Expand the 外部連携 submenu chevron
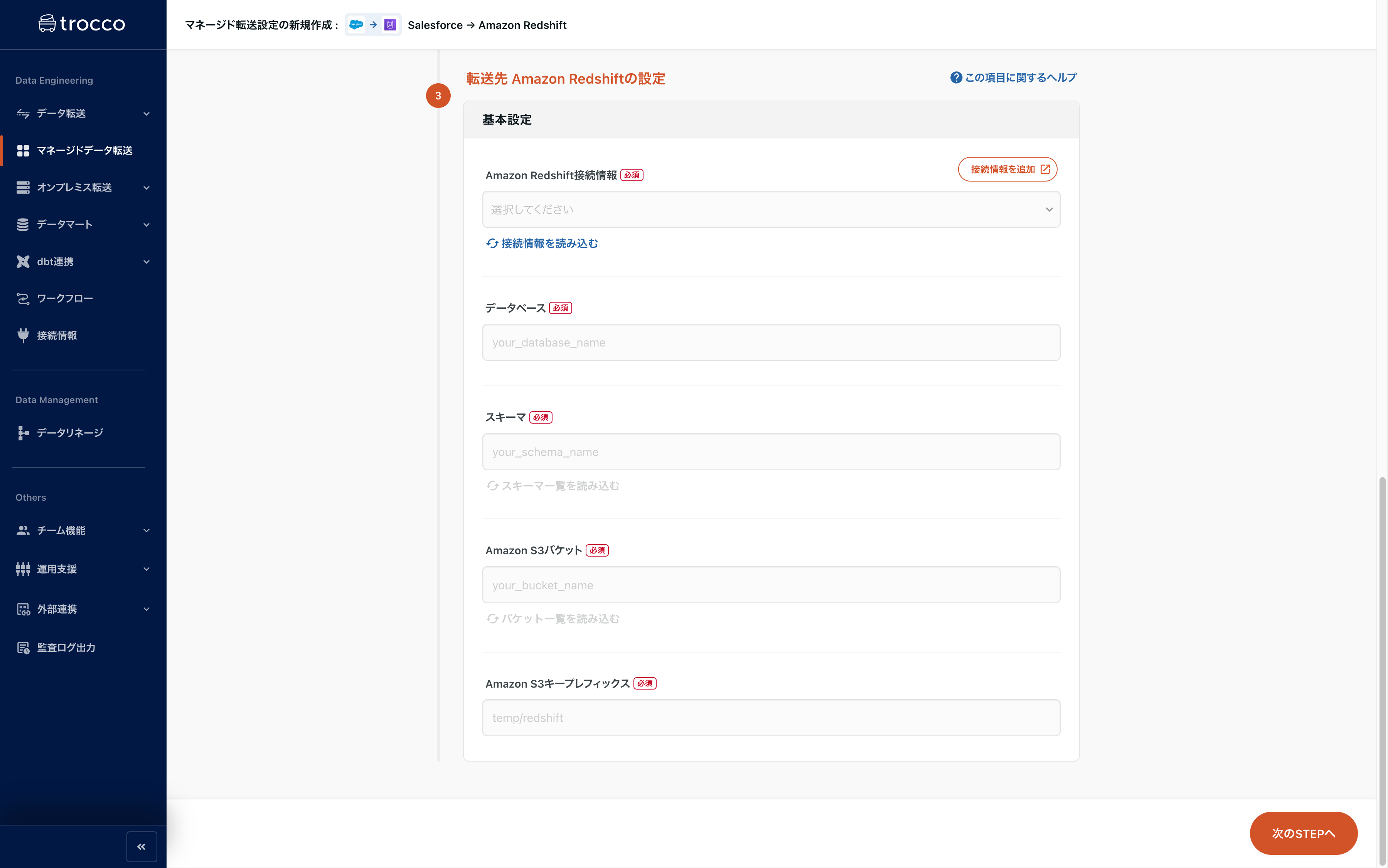This screenshot has height=868, width=1388. (x=147, y=609)
